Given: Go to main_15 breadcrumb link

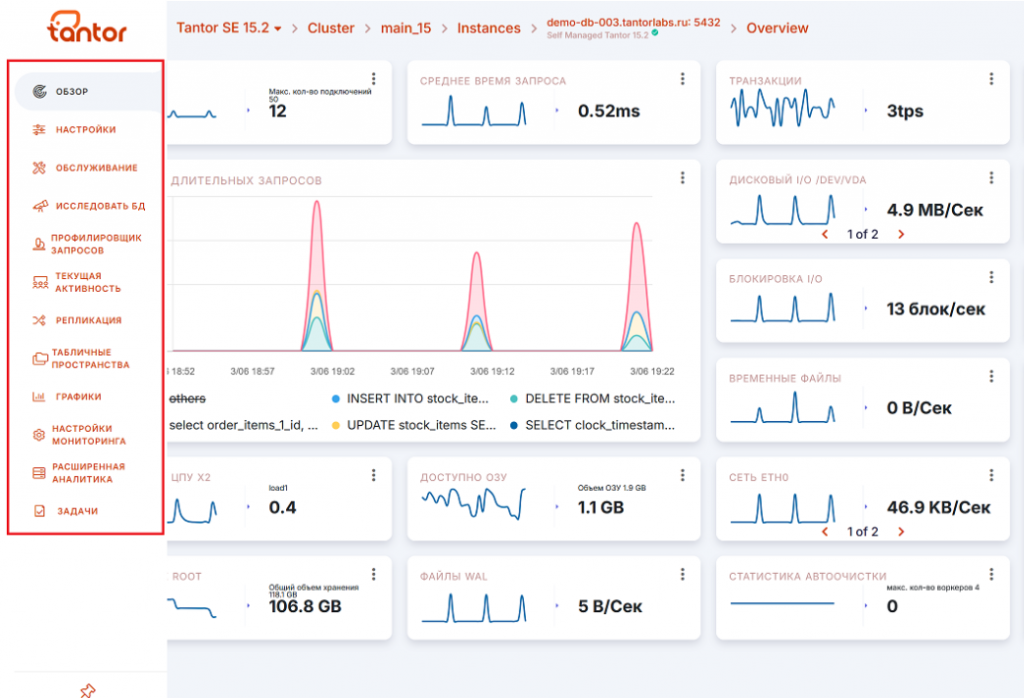Looking at the screenshot, I should click(x=406, y=28).
